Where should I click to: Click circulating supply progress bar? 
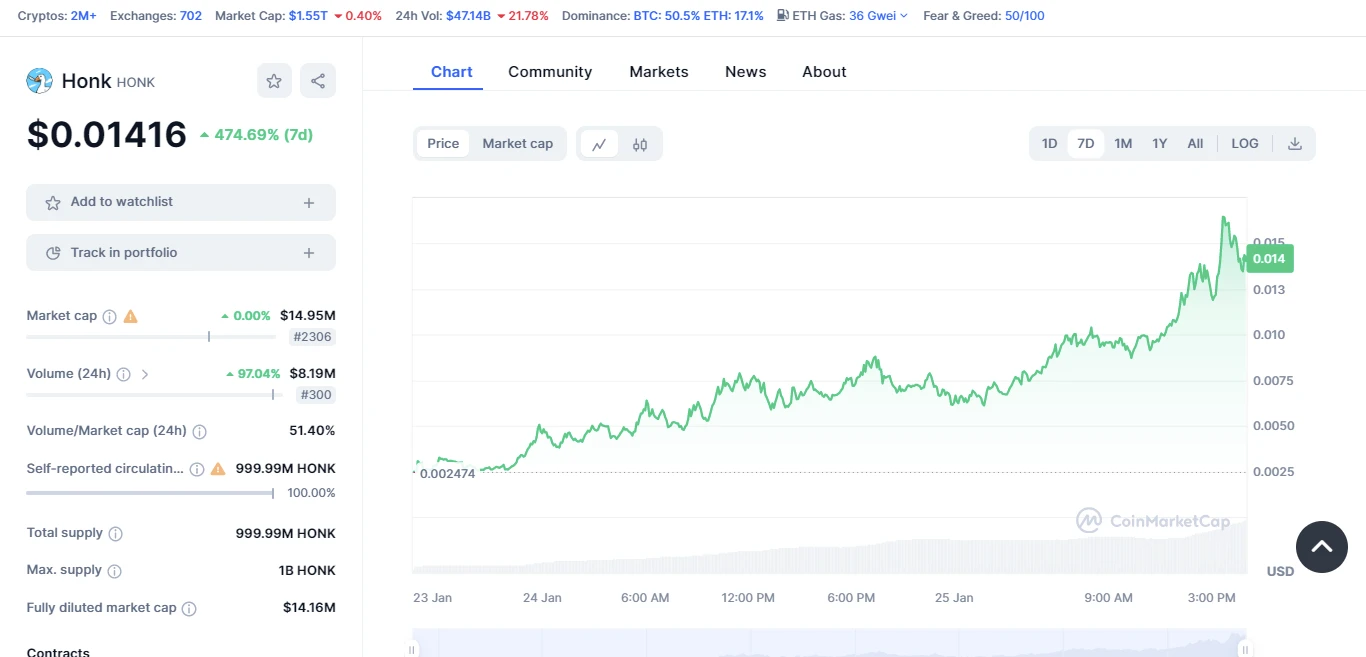pyautogui.click(x=150, y=493)
